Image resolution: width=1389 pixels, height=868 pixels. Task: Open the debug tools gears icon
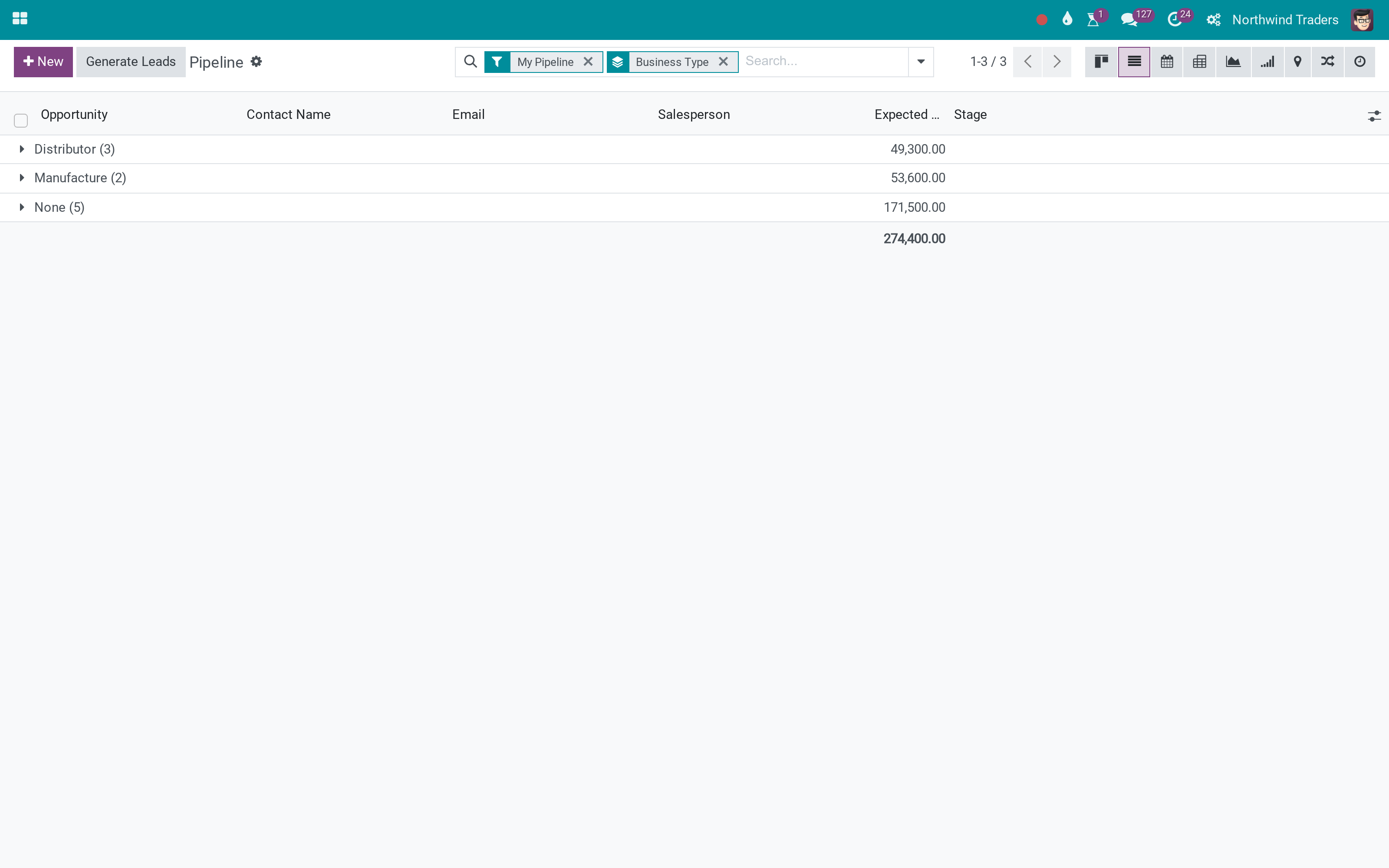pos(1213,20)
